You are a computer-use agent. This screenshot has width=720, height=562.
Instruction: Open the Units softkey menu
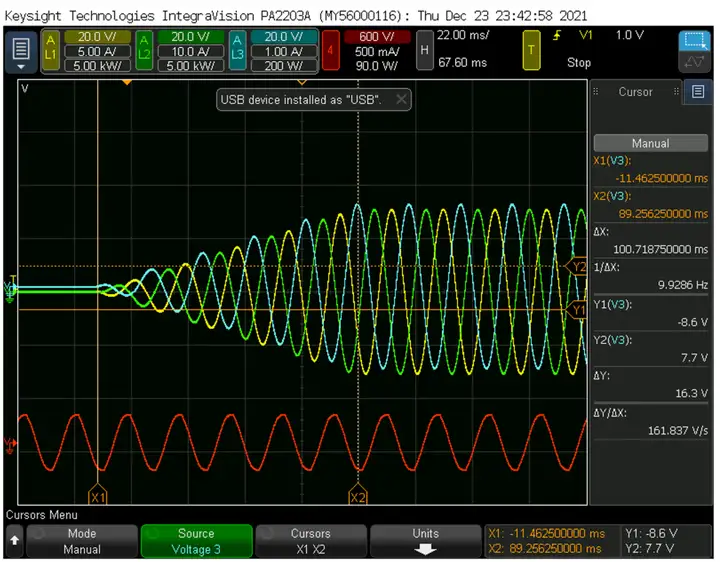(x=425, y=541)
